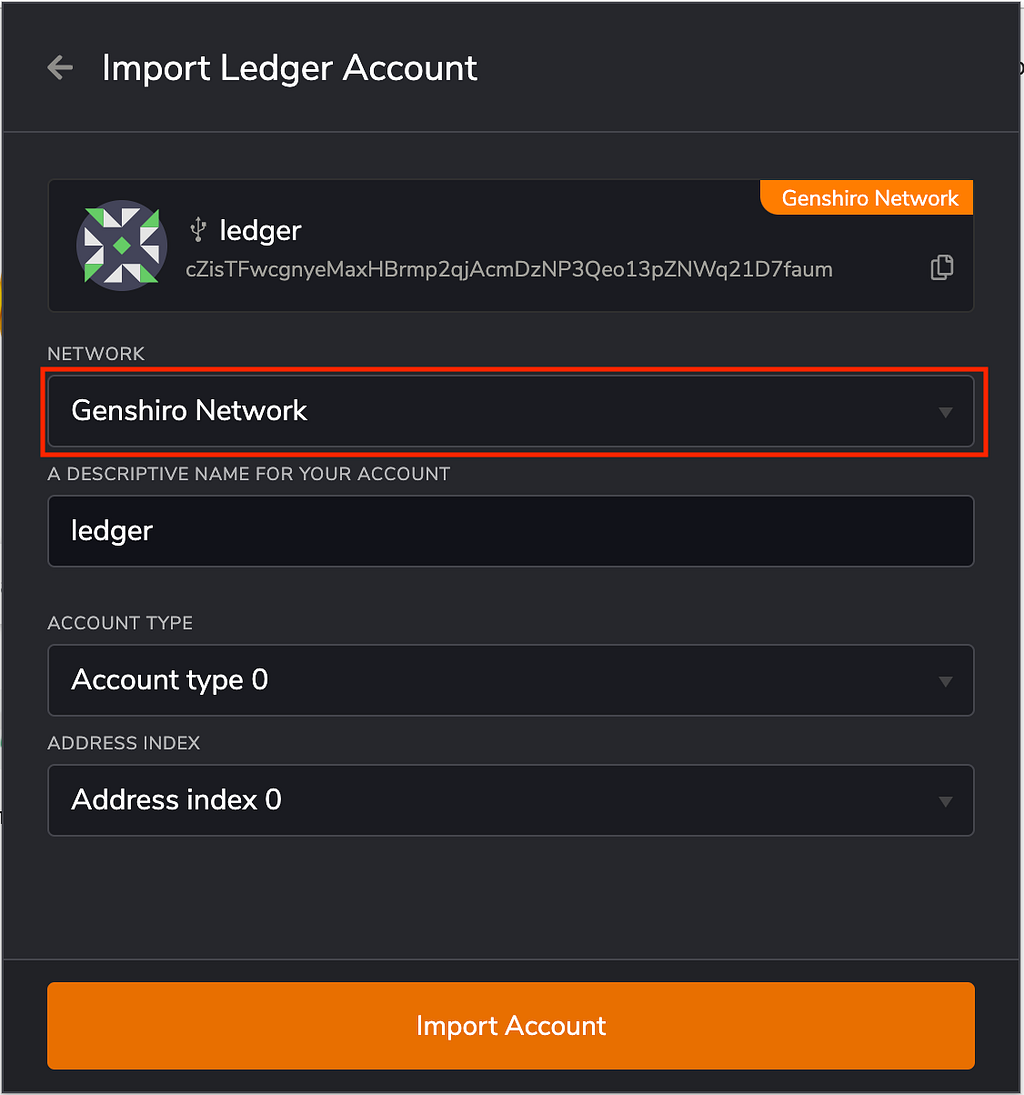Click the Network dropdown arrow
1024x1095 pixels.
[x=945, y=412]
